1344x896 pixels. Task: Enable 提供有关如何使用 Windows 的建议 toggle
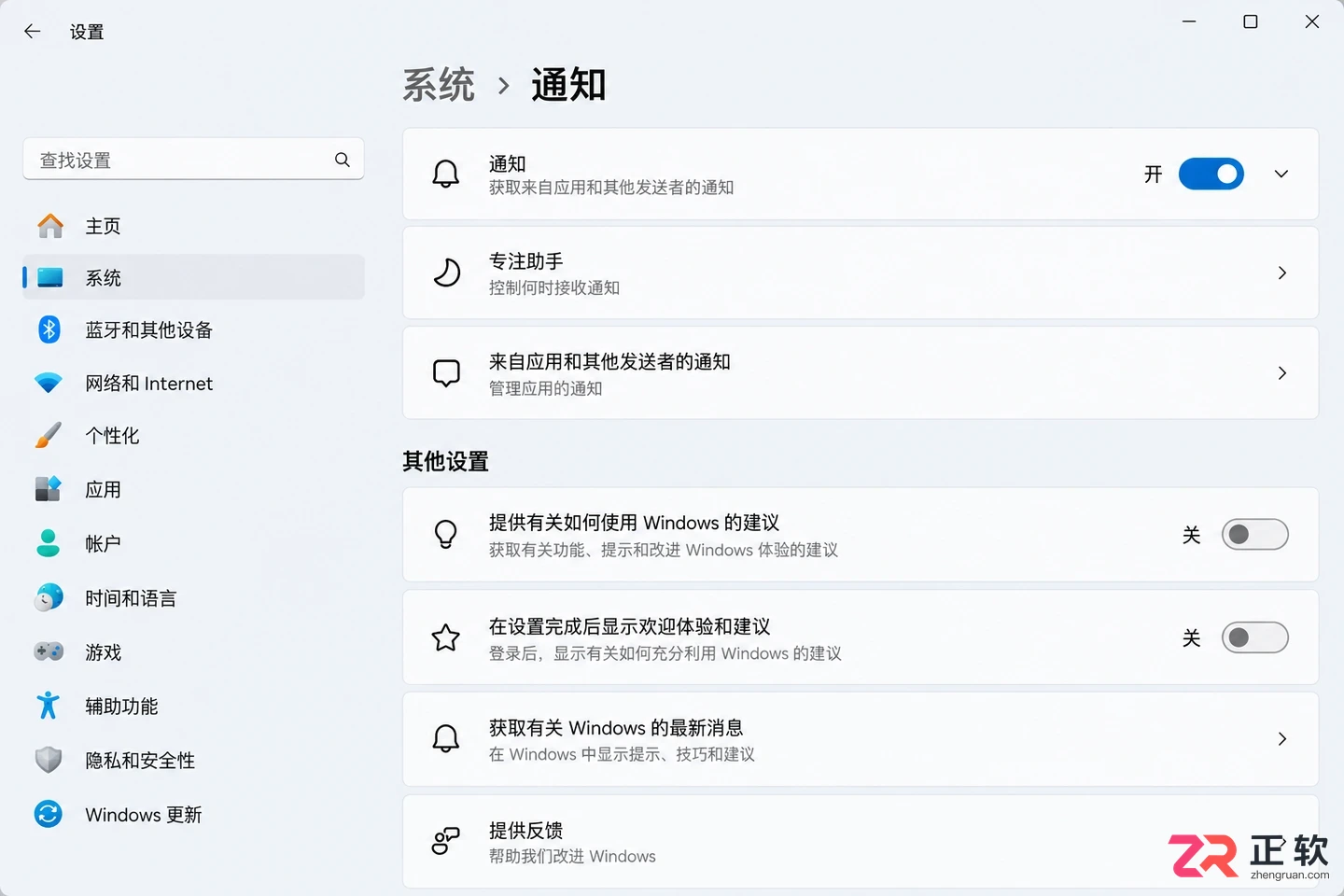tap(1255, 534)
